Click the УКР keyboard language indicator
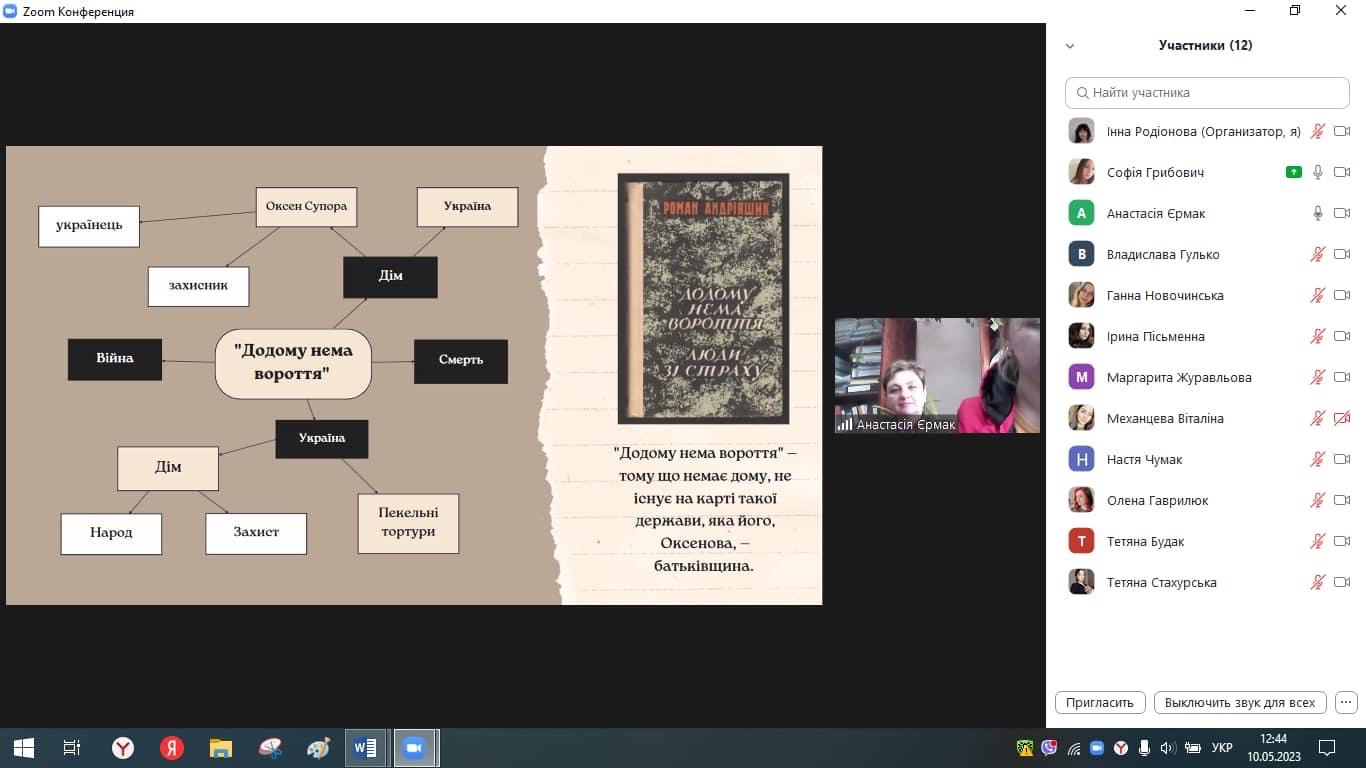This screenshot has height=768, width=1366. click(1221, 748)
